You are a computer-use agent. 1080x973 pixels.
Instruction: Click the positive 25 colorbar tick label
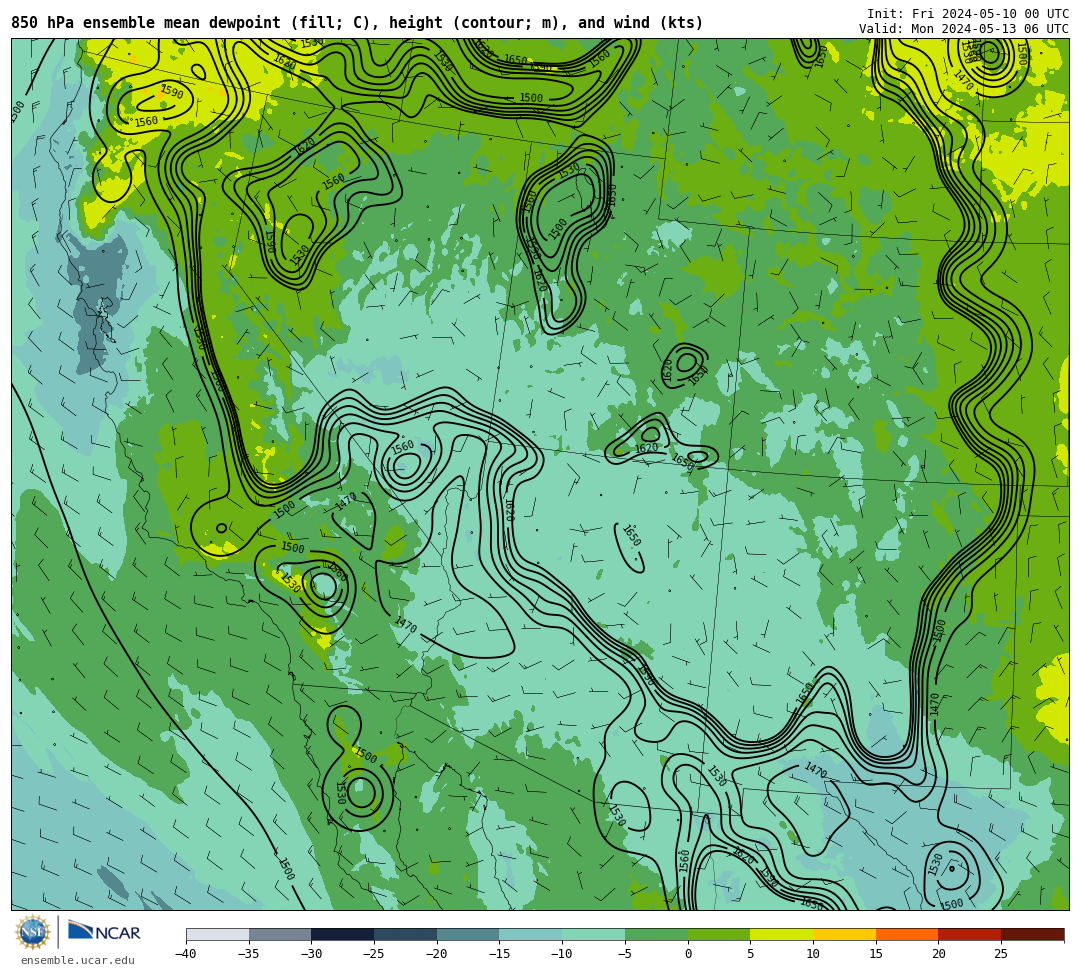point(1001,954)
